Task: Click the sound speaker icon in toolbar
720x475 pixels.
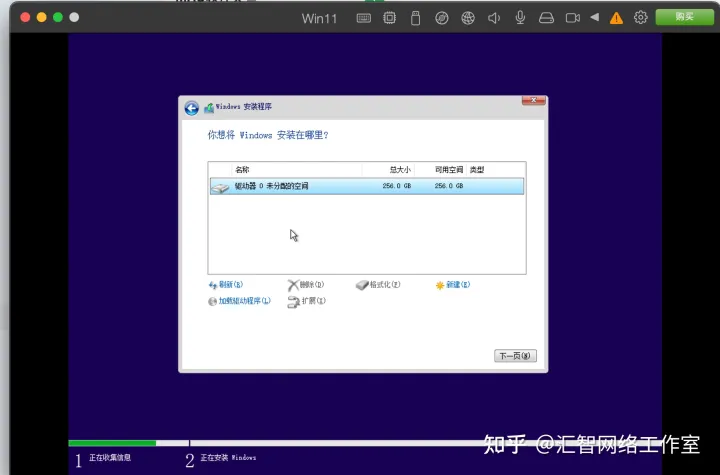Action: tap(494, 18)
